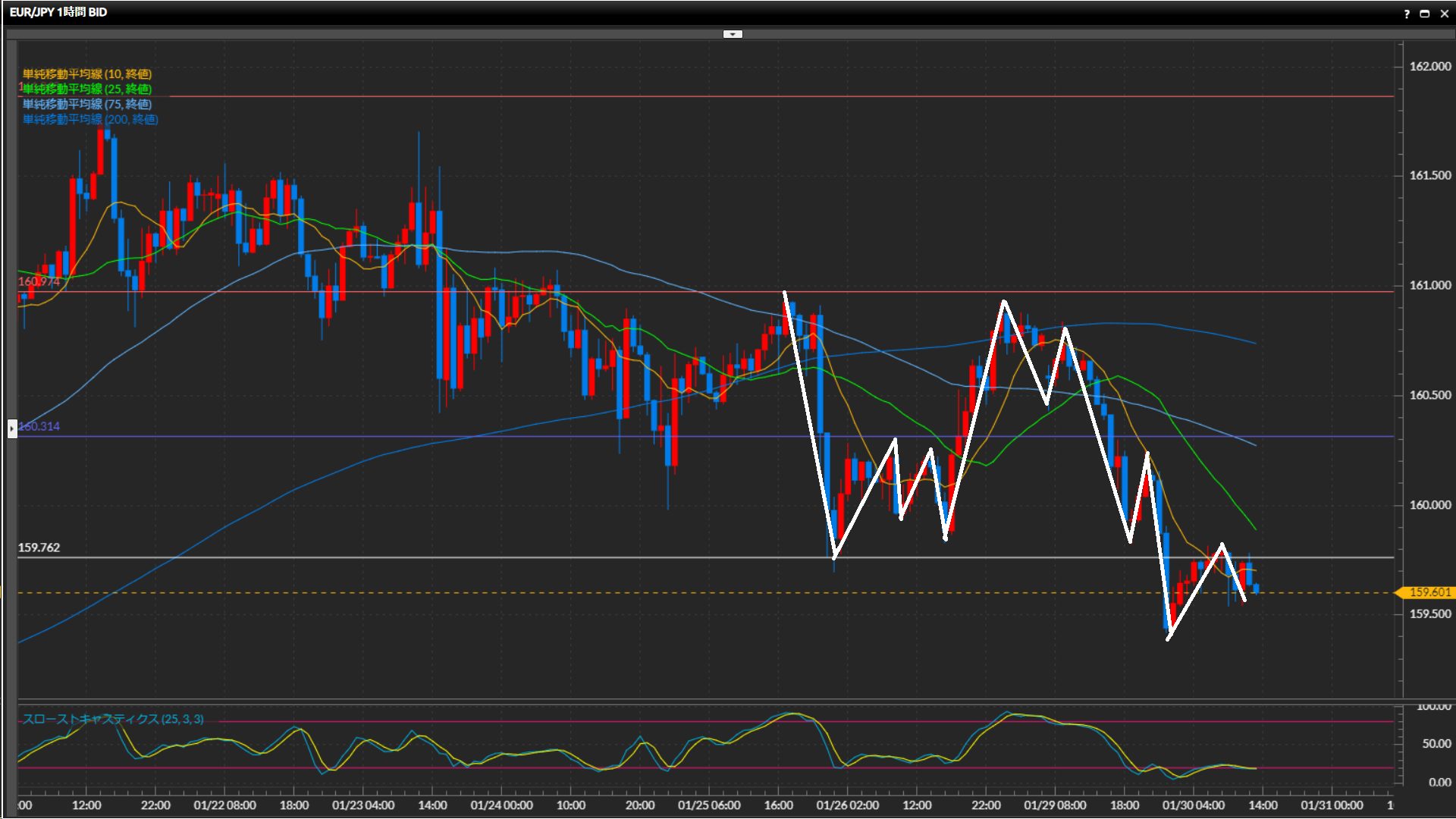Expand the top toolbar drop-down arrow

pos(733,34)
